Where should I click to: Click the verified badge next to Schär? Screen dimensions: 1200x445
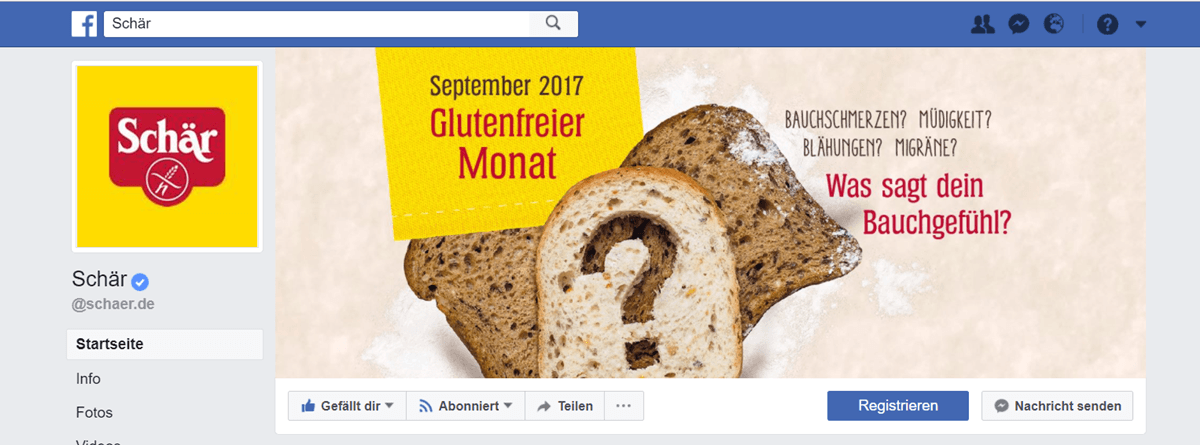[141, 280]
